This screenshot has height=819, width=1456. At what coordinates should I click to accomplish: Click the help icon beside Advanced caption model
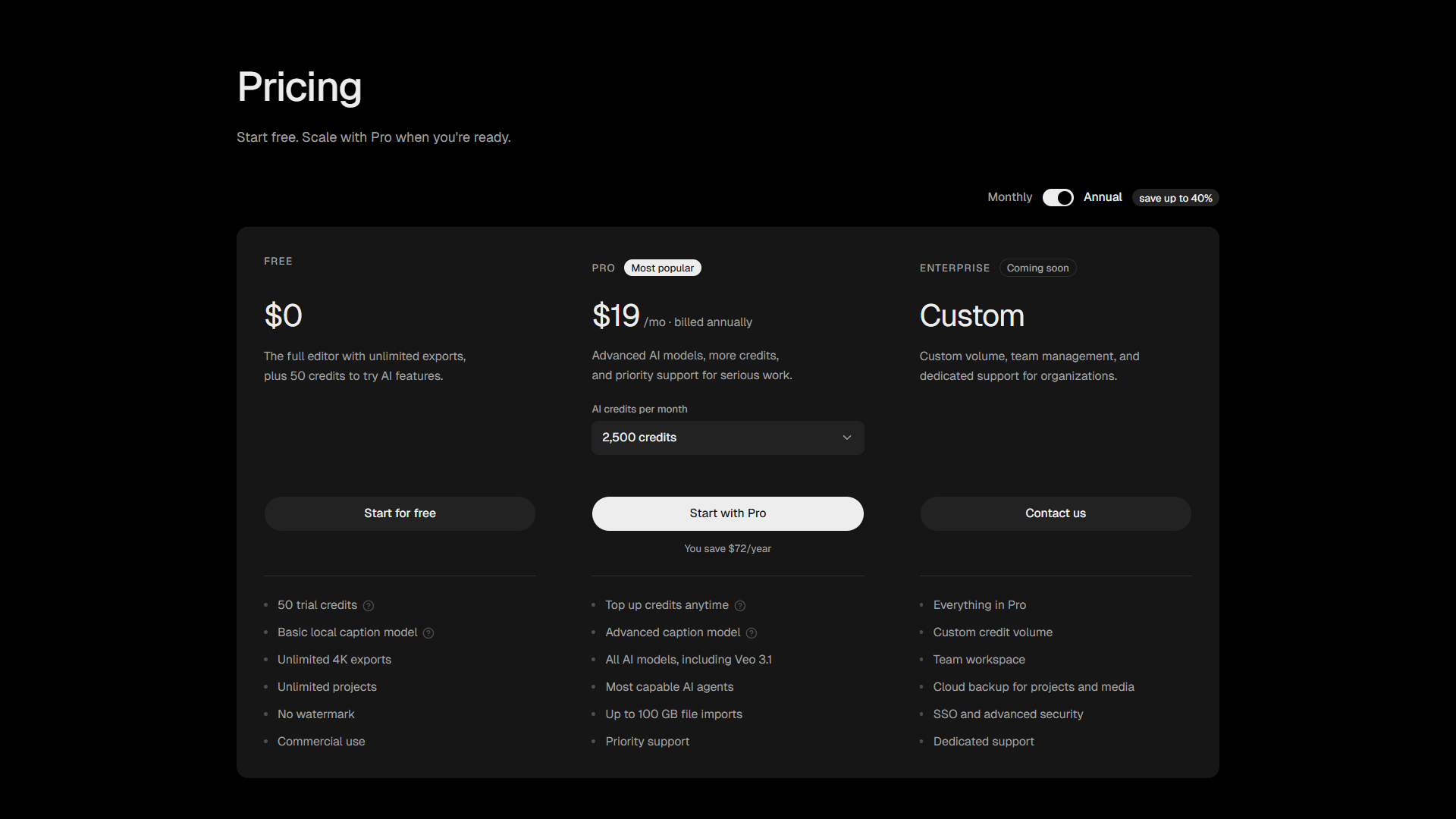[x=752, y=633]
